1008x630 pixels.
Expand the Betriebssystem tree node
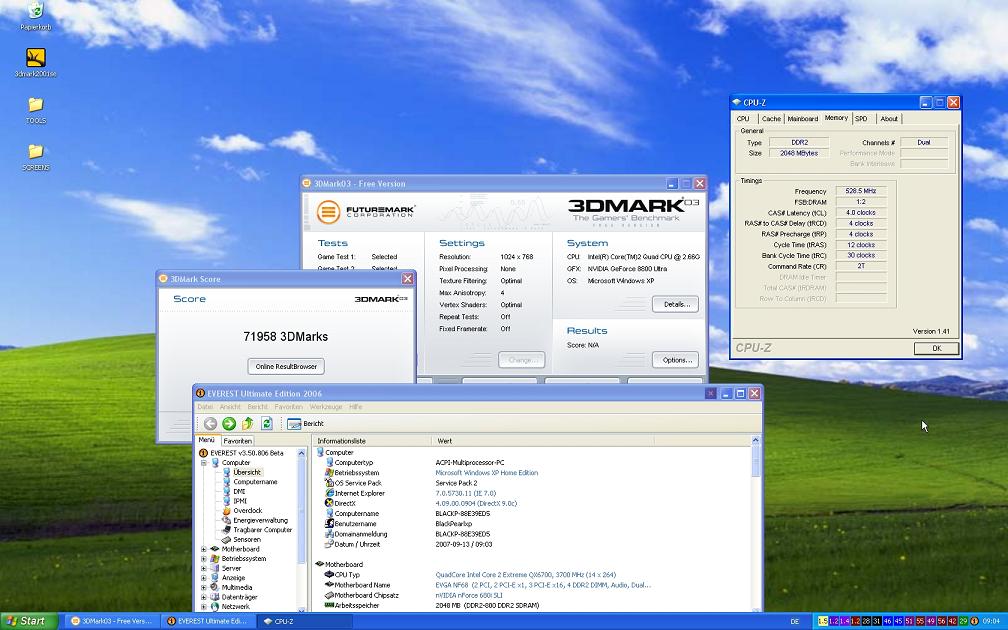pyautogui.click(x=204, y=559)
